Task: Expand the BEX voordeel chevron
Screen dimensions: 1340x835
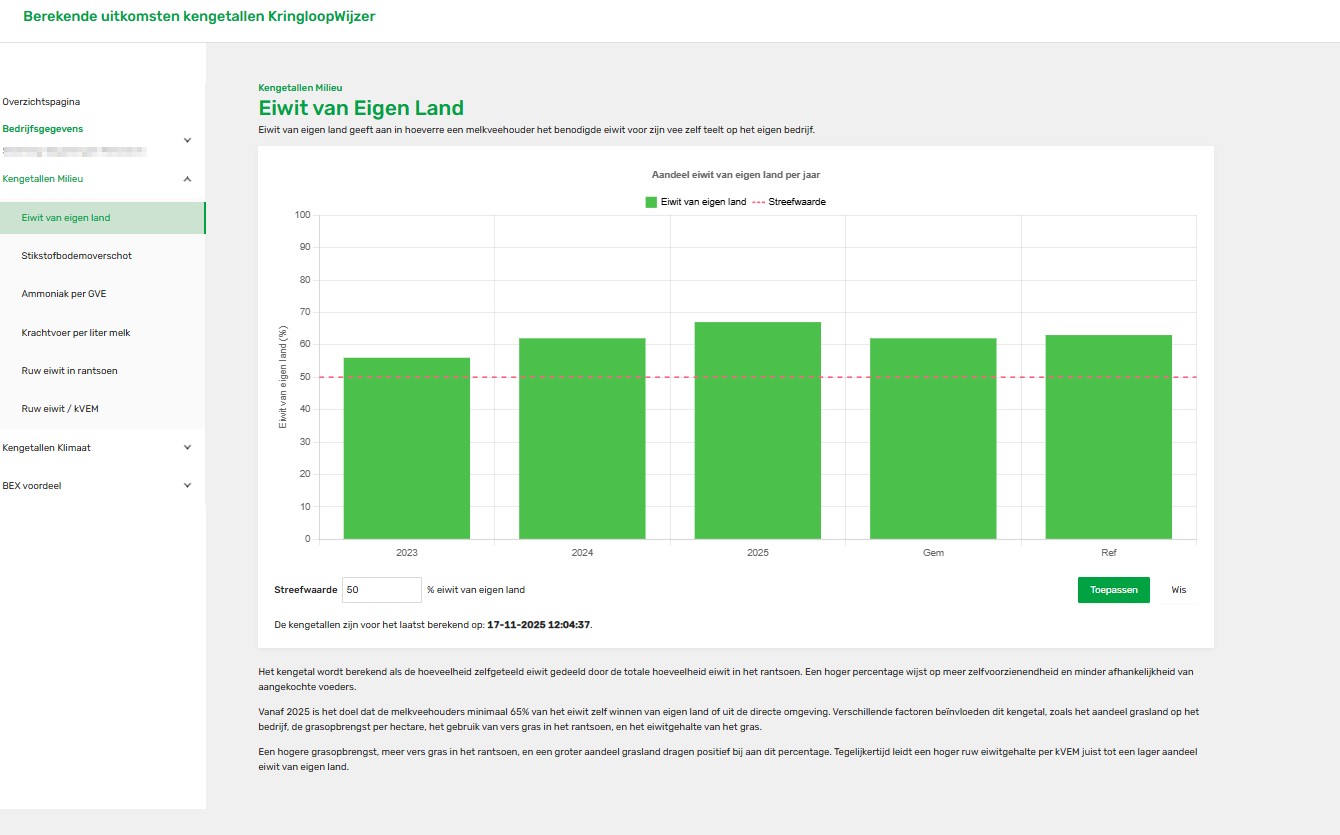Action: click(x=187, y=485)
